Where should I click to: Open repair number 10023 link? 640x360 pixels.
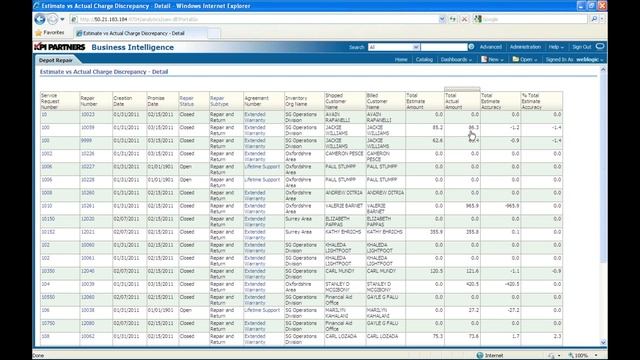88,115
